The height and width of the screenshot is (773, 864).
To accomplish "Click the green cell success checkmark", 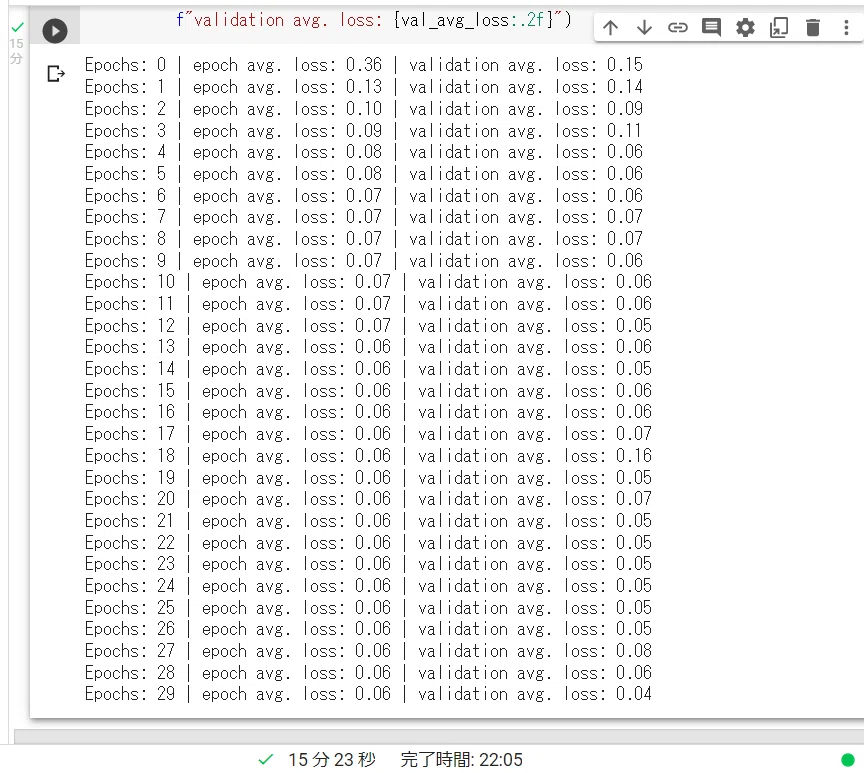I will point(18,26).
